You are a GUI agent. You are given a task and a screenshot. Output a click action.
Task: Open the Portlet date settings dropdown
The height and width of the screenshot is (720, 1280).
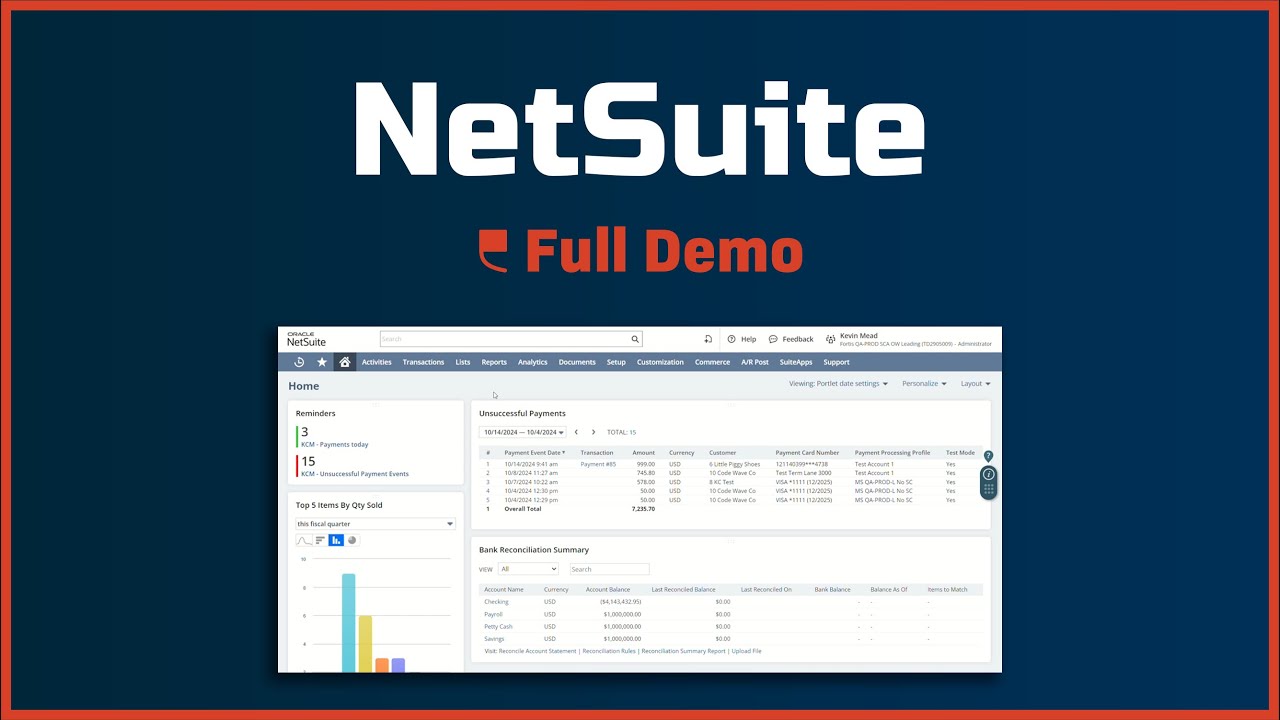[840, 383]
